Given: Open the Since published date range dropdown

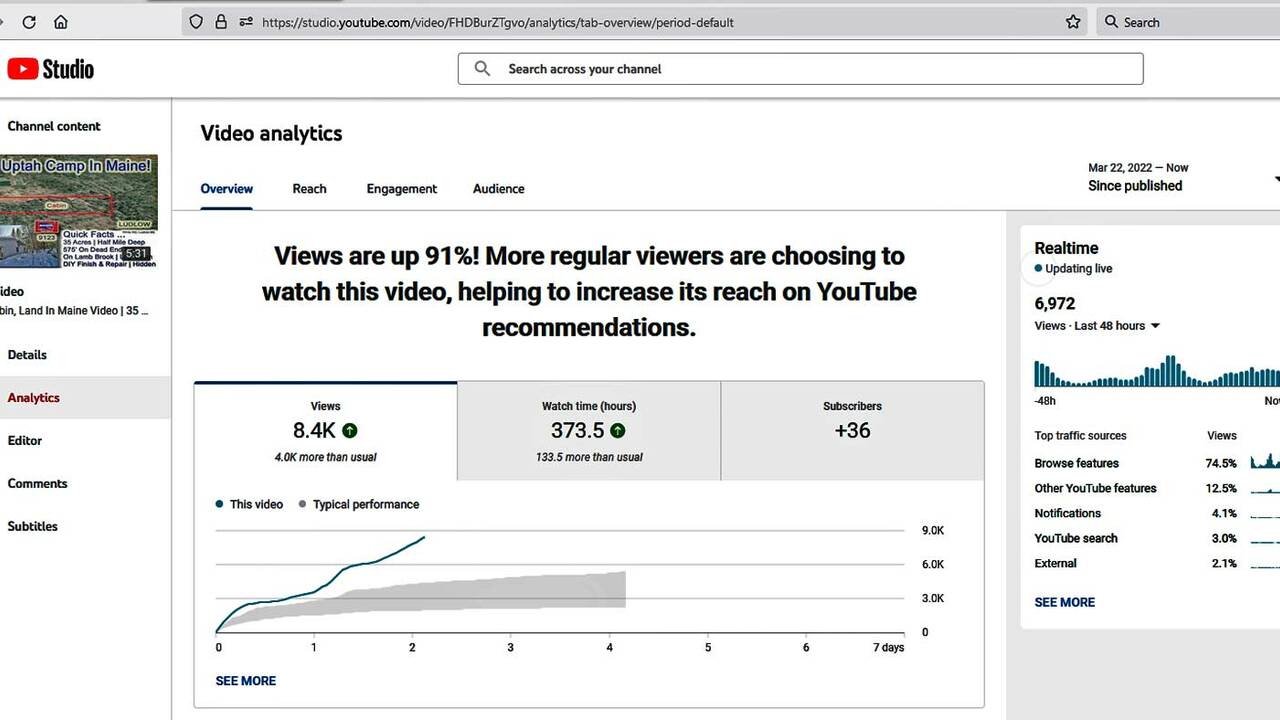Looking at the screenshot, I should (x=1182, y=177).
